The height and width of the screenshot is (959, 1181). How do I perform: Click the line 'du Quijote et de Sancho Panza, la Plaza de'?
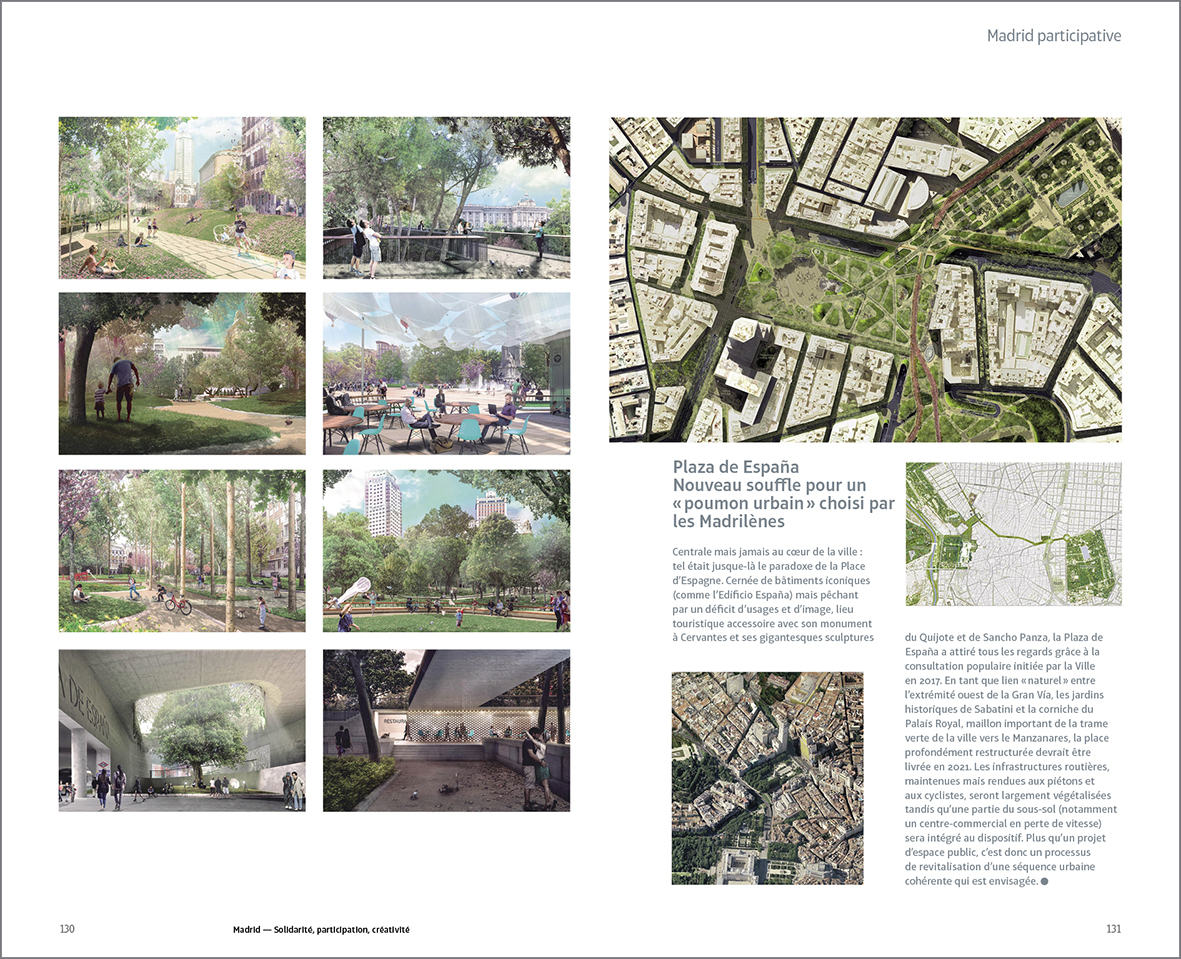pos(1004,637)
